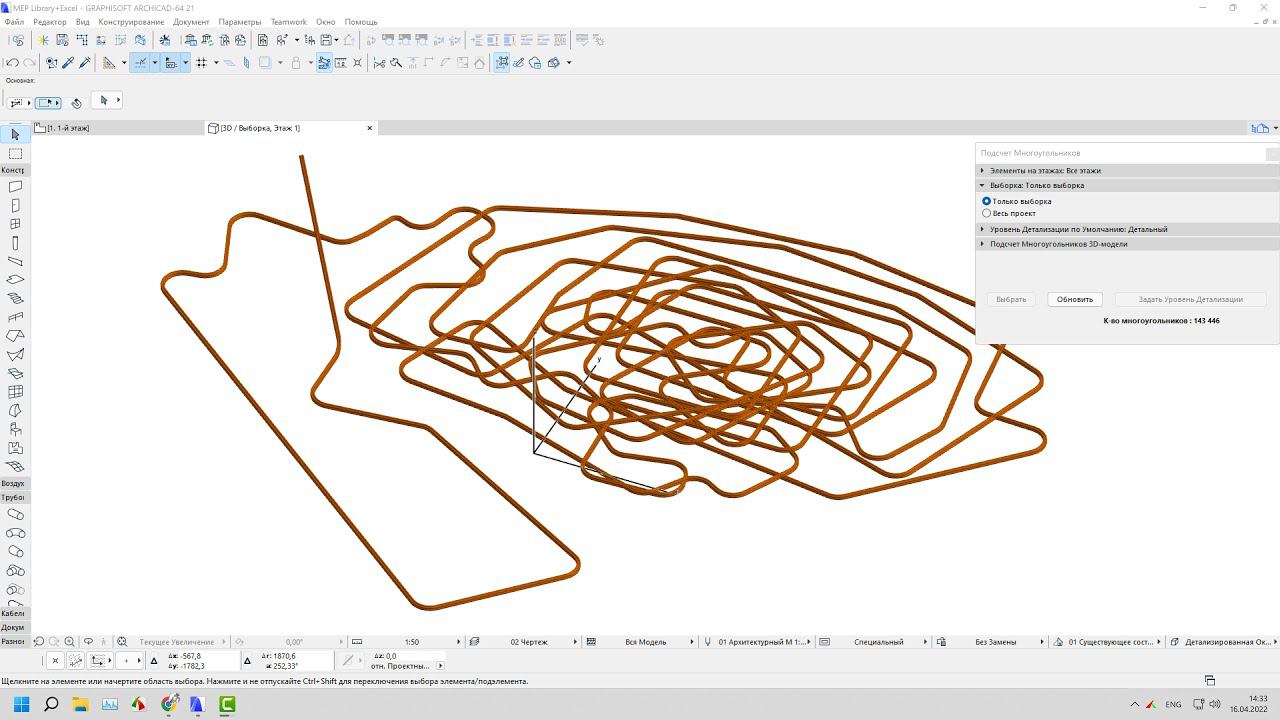This screenshot has width=1280, height=720.
Task: Close the '3D / Выборка, Этаж 1' tab
Action: [x=370, y=128]
